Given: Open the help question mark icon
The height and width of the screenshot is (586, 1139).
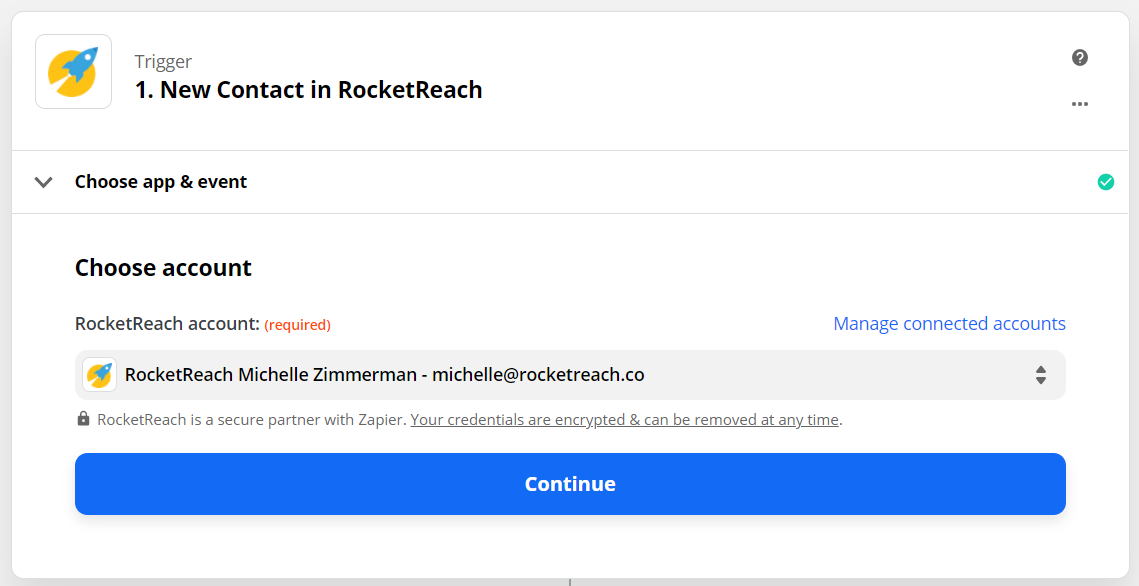Looking at the screenshot, I should 1079,57.
